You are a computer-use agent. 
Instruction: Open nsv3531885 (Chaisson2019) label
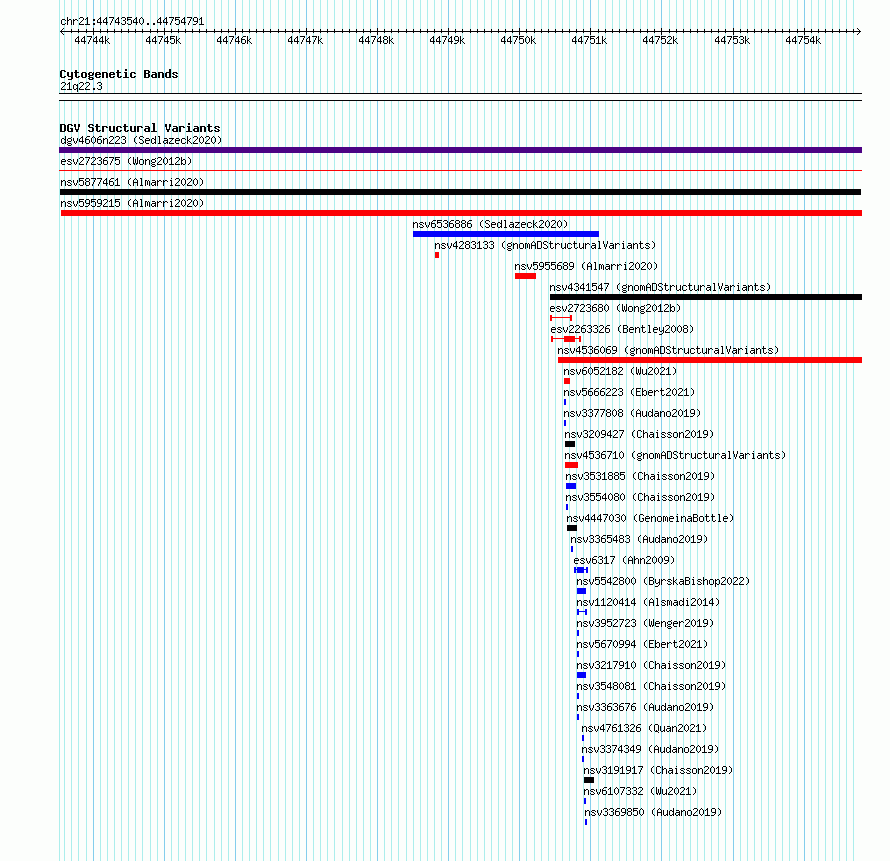tap(640, 476)
